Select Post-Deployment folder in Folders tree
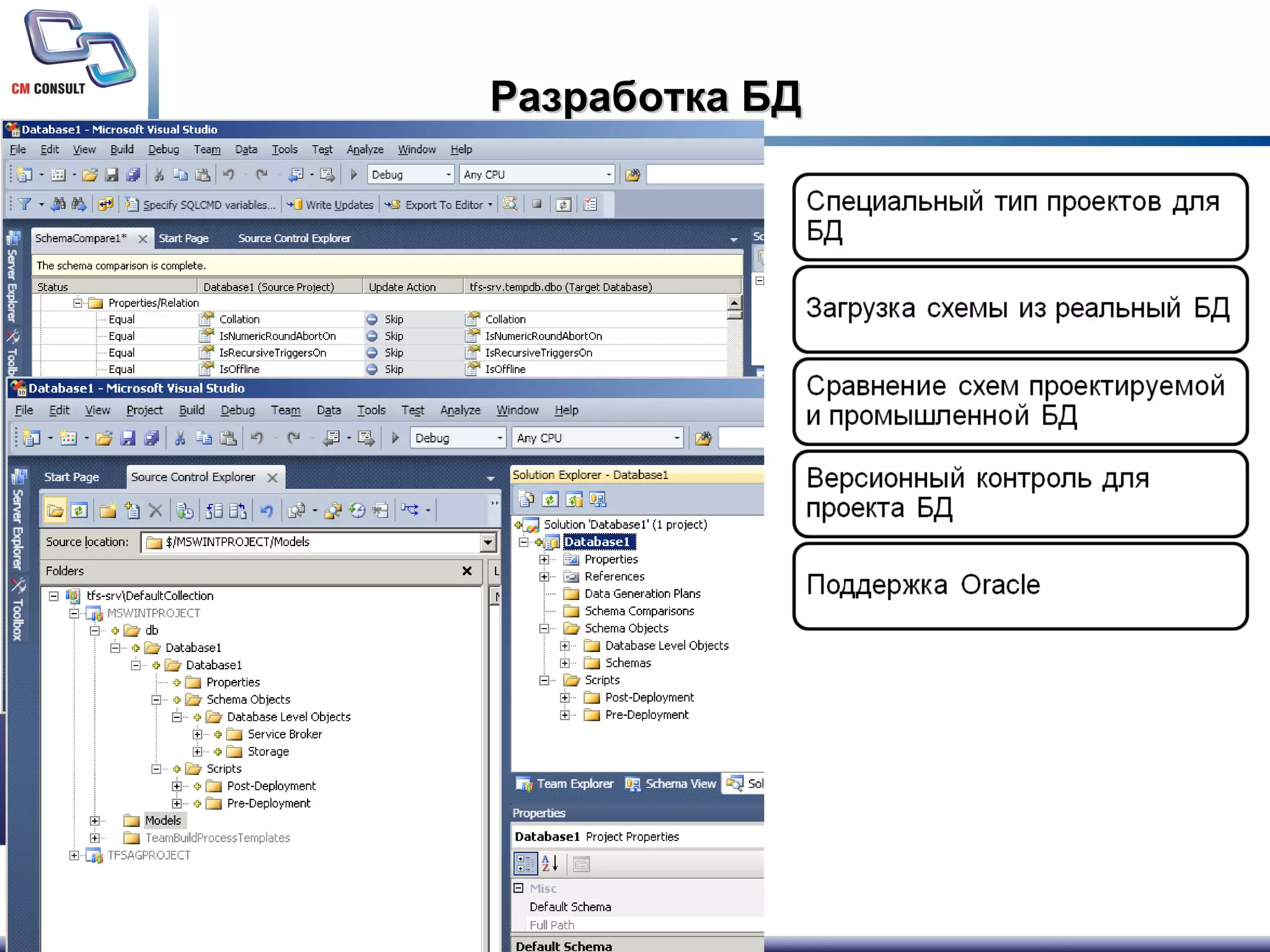 pyautogui.click(x=272, y=787)
